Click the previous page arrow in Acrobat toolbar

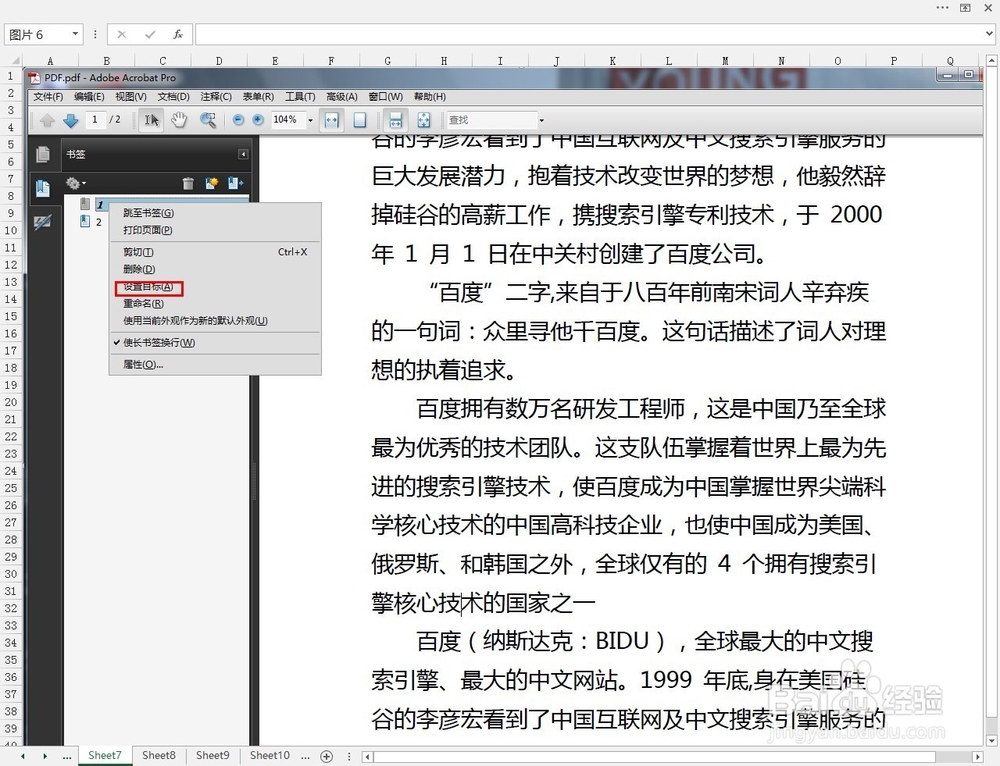[47, 120]
